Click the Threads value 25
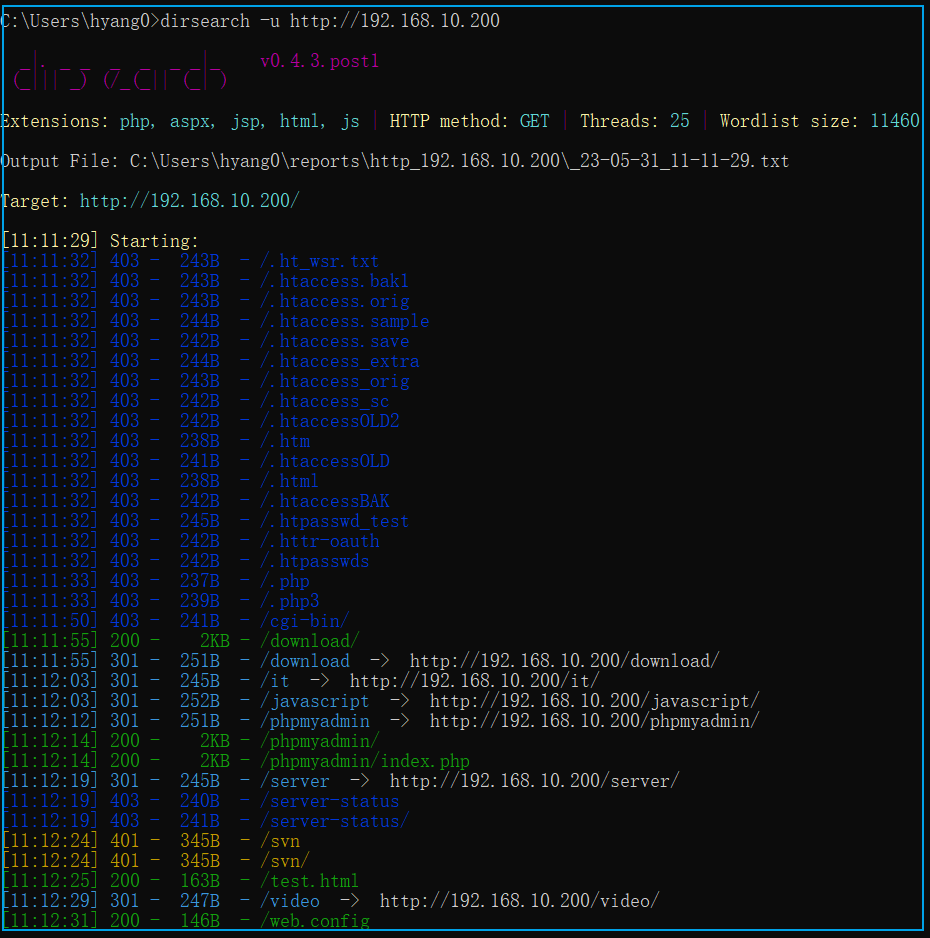The height and width of the screenshot is (938, 930). pos(679,121)
